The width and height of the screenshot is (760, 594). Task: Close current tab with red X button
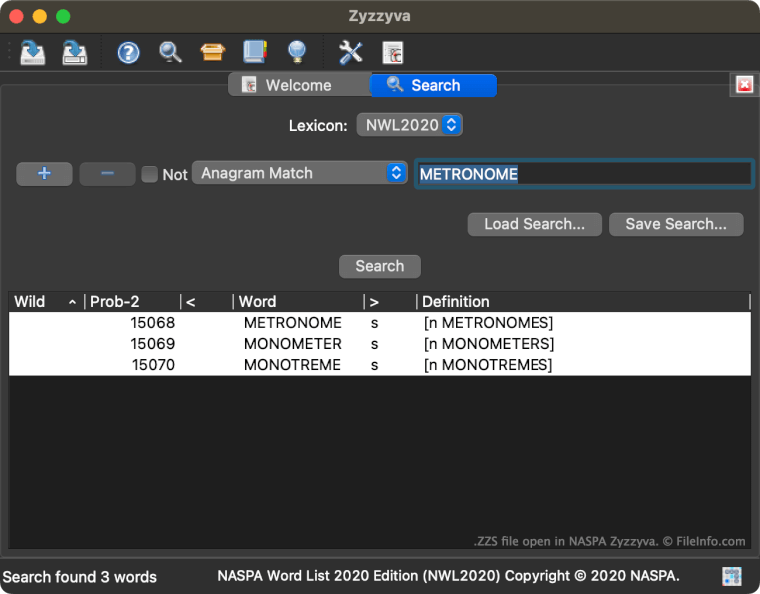pyautogui.click(x=744, y=85)
